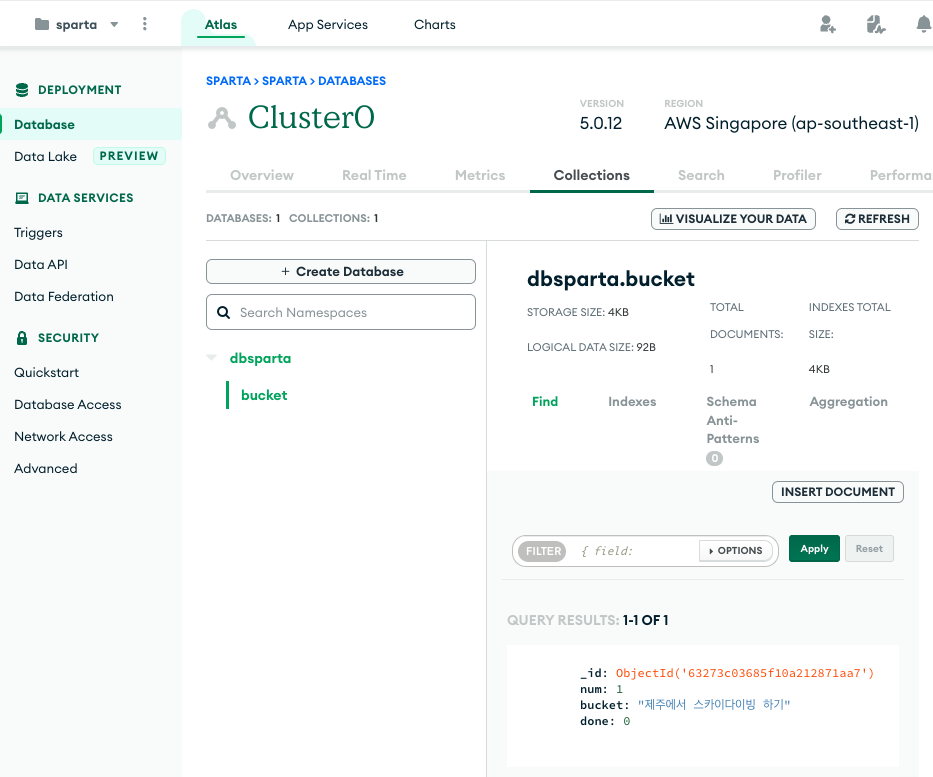The image size is (933, 777).
Task: Switch to the Overview tab
Action: point(262,176)
